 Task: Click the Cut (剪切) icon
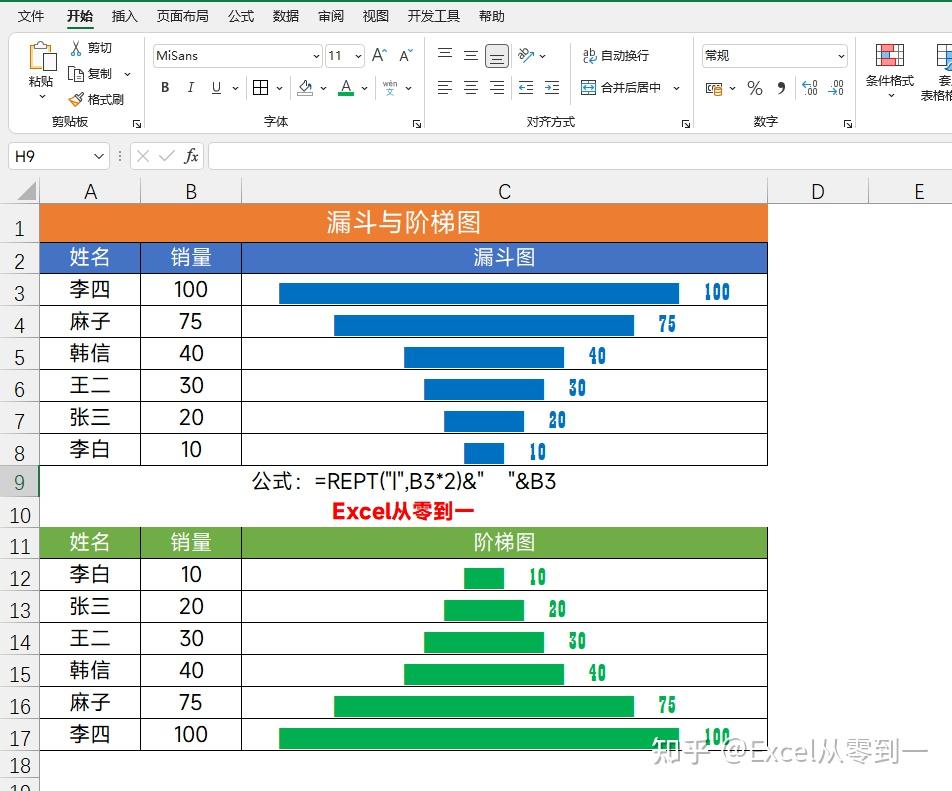coord(75,48)
